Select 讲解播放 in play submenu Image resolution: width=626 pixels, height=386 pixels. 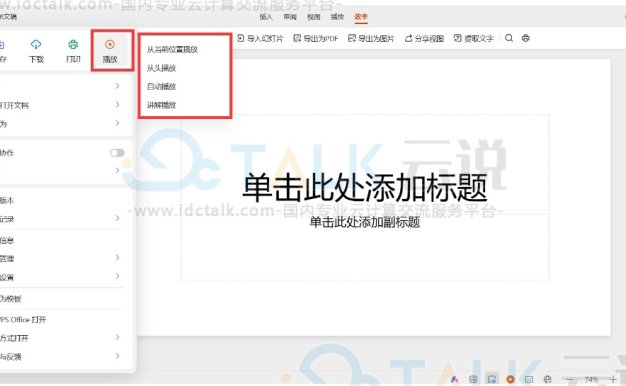pos(161,105)
